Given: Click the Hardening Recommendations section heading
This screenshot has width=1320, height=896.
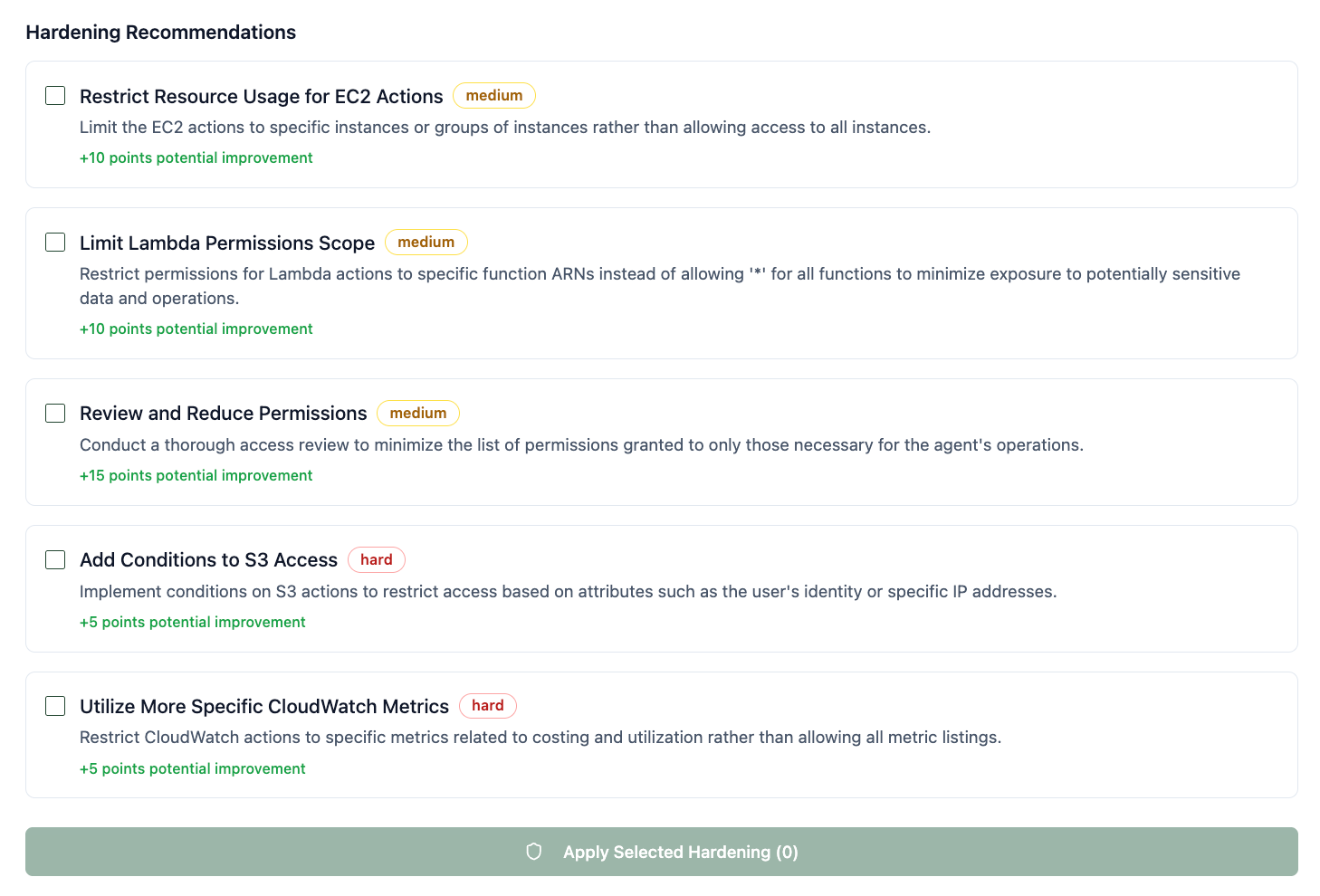Looking at the screenshot, I should [x=161, y=33].
